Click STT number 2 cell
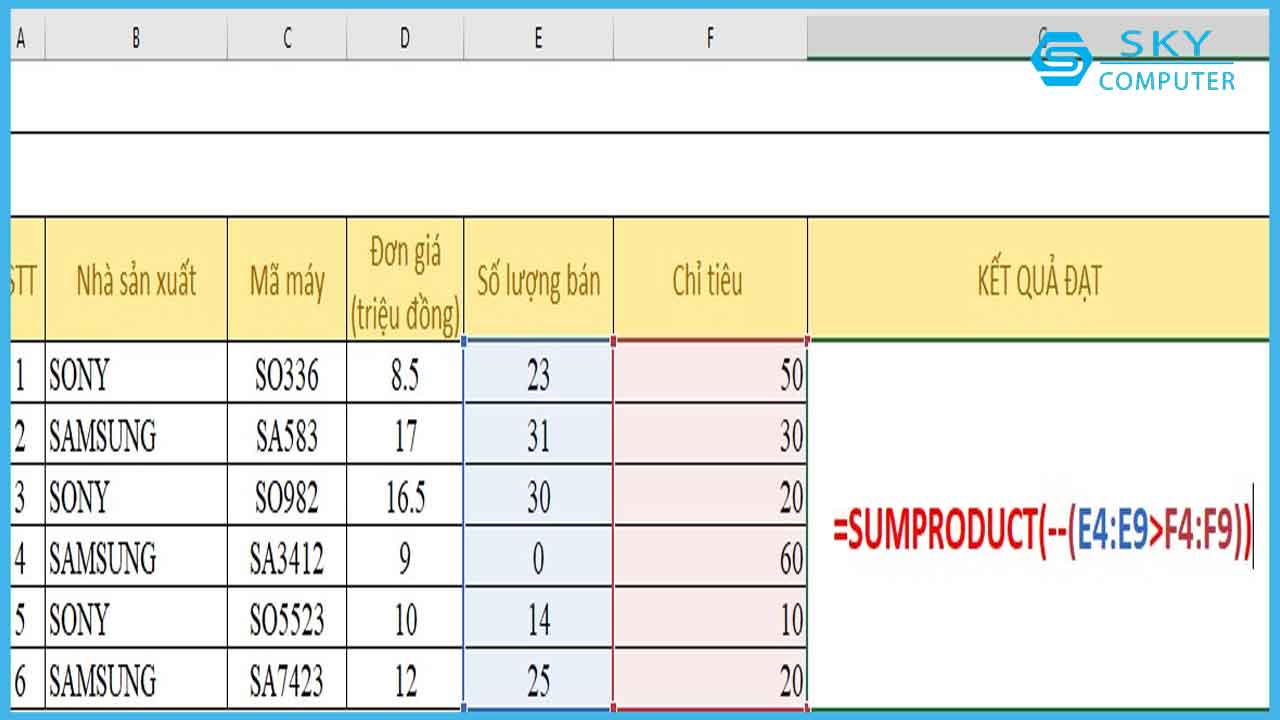Viewport: 1280px width, 720px height. 27,435
